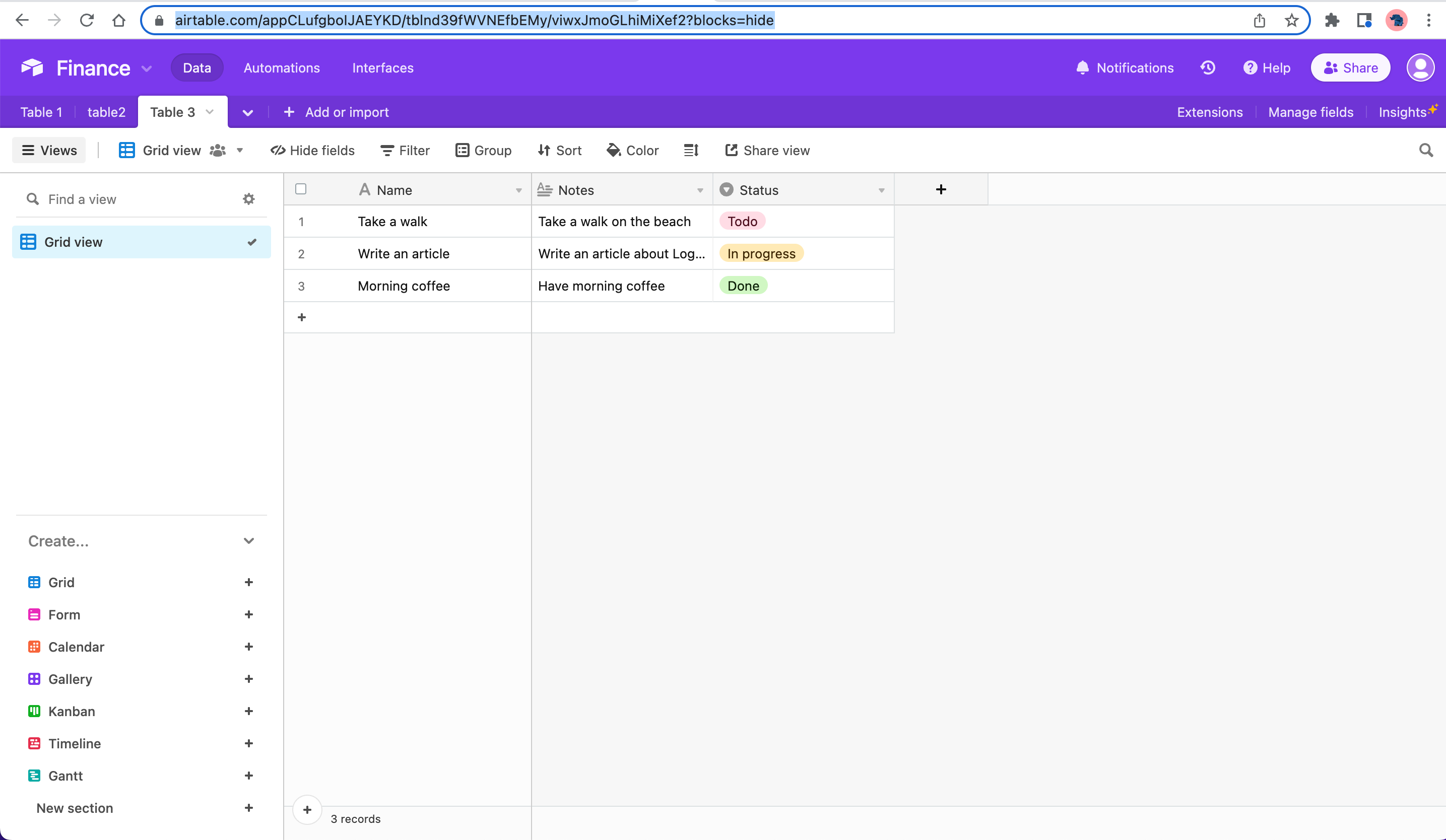This screenshot has width=1446, height=840.
Task: Collapse the Create section
Action: [249, 540]
